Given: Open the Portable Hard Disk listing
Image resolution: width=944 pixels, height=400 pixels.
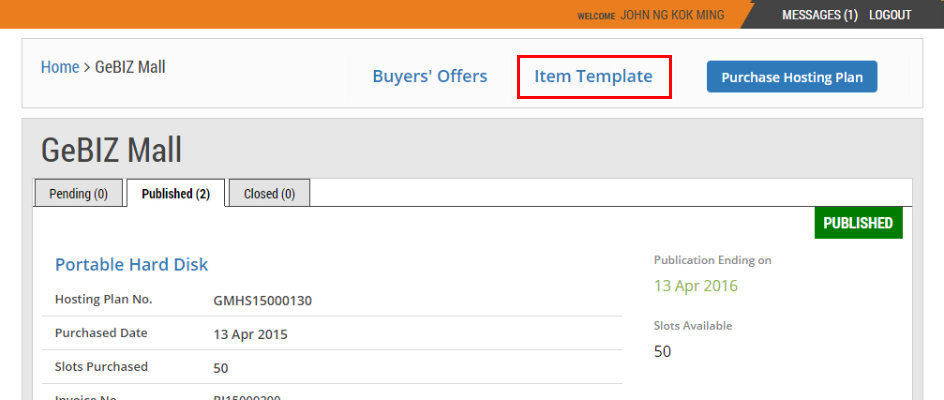Looking at the screenshot, I should coord(131,264).
